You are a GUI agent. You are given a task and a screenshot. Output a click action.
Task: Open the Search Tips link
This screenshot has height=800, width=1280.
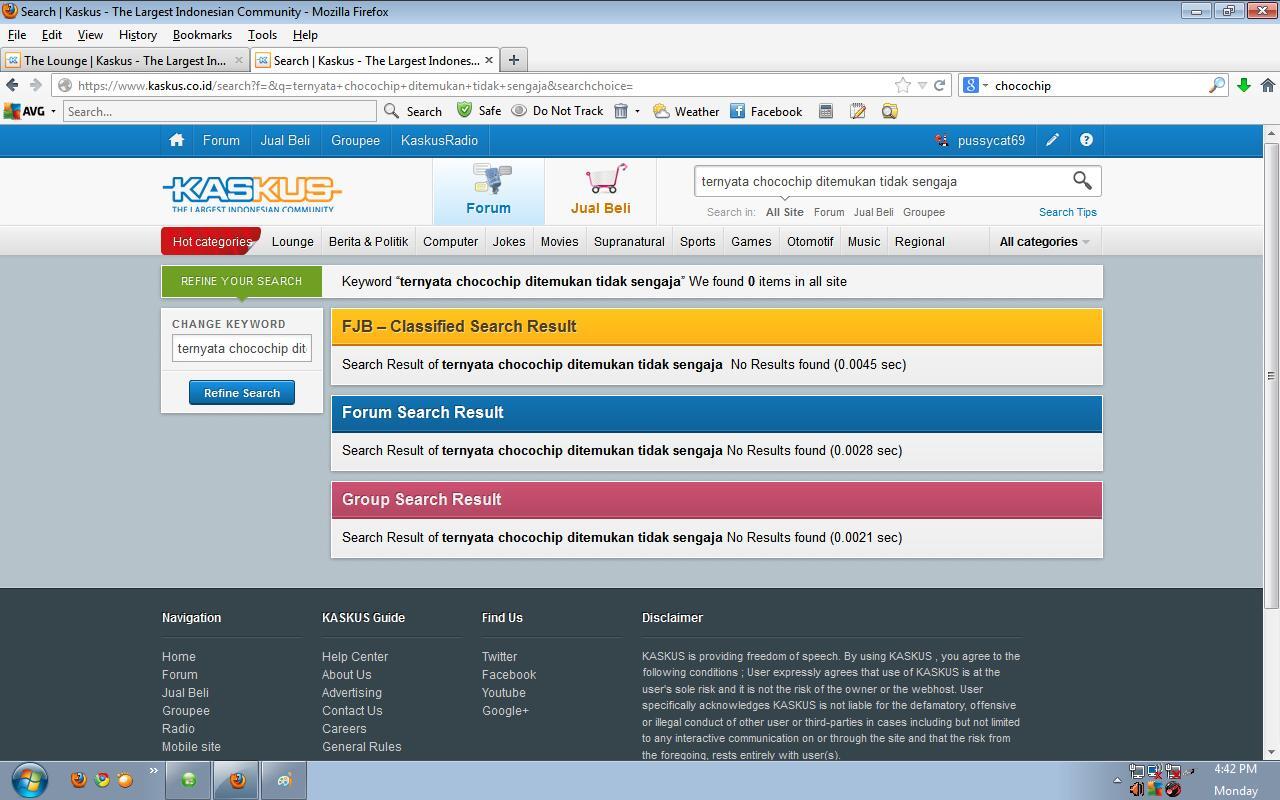coord(1068,212)
